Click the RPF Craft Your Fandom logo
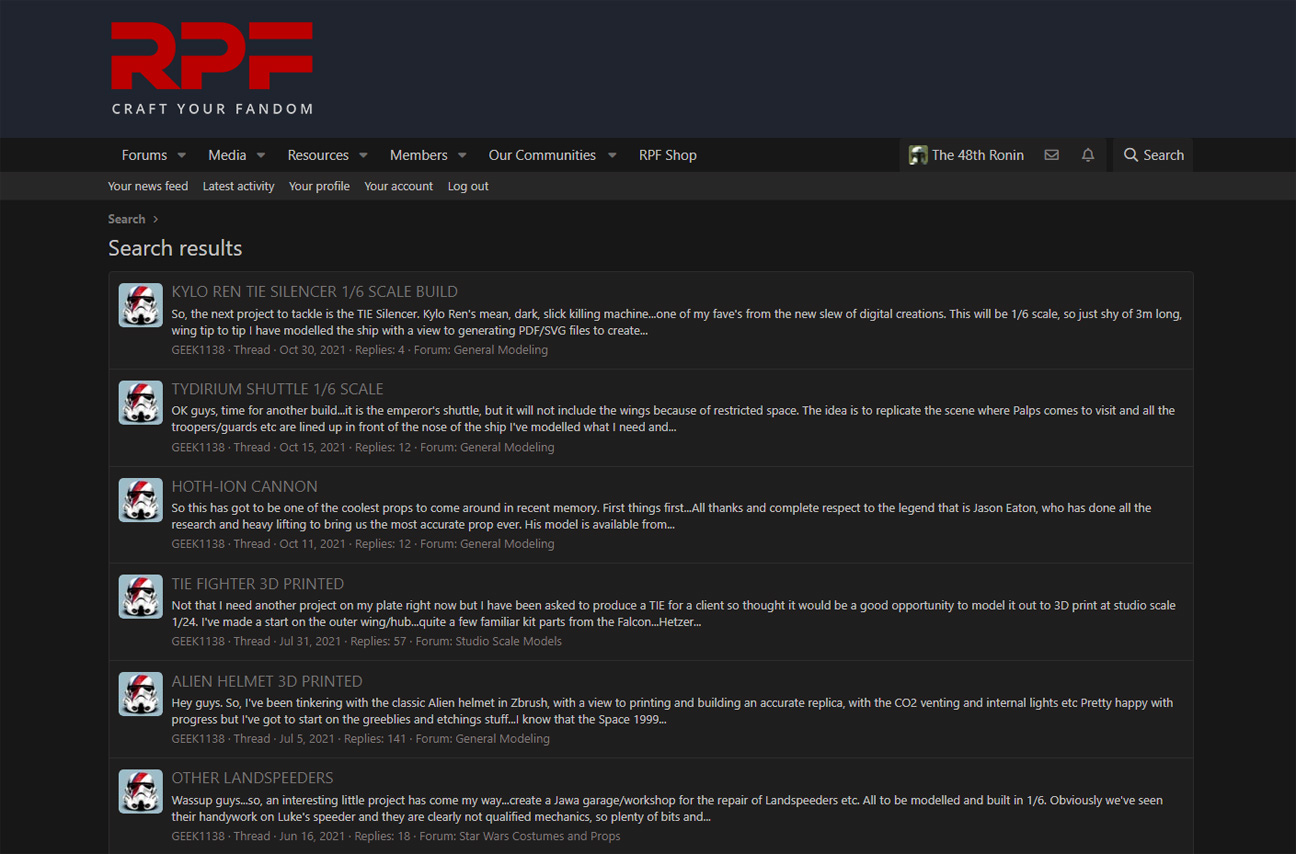Screen dimensions: 1296x854 212,68
